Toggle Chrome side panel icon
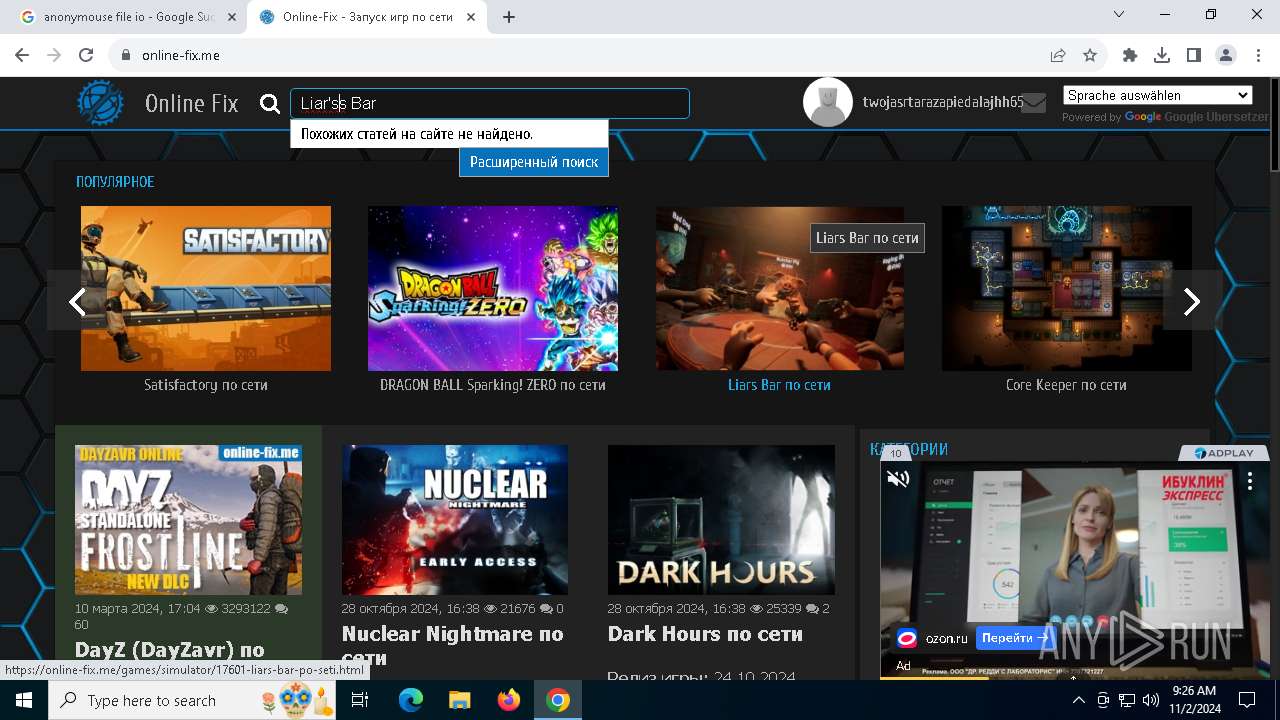The height and width of the screenshot is (720, 1280). (x=1194, y=56)
